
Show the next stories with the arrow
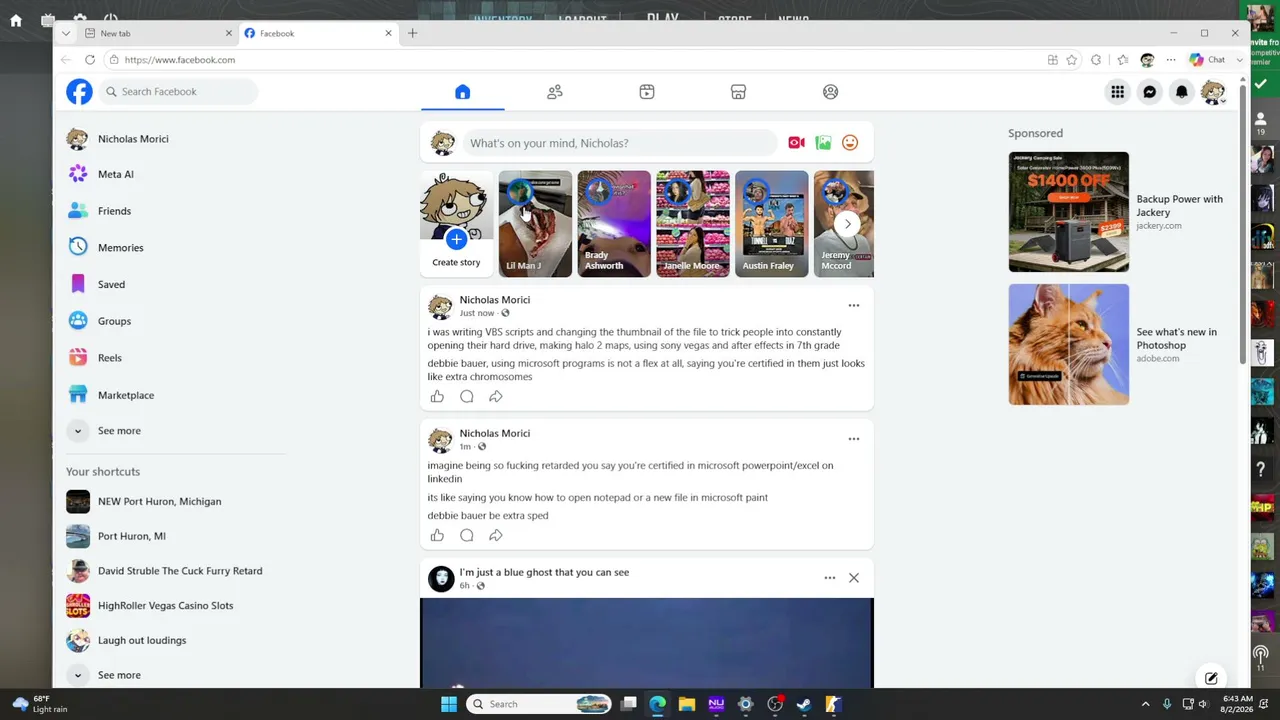(x=847, y=224)
